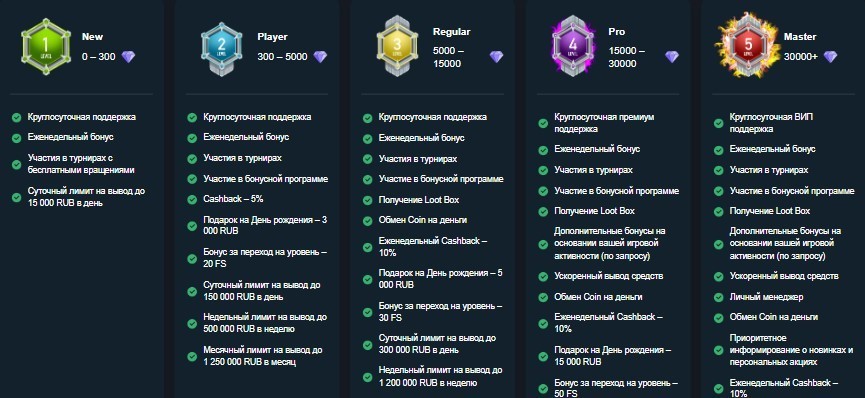Screen dimensions: 865x398
Task: Click the diamond icon next to 30000+
Action: click(x=830, y=56)
